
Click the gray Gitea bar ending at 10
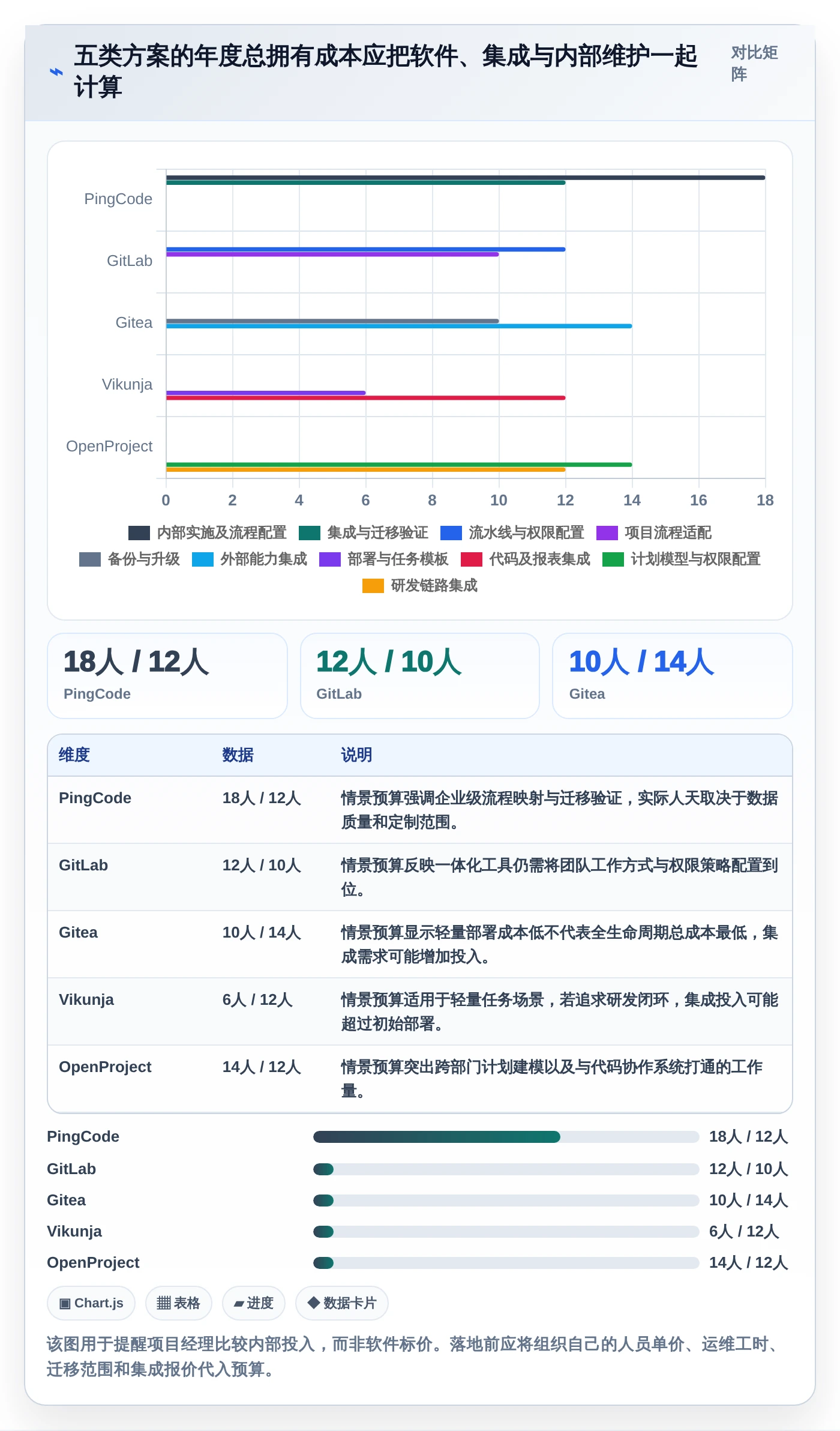[x=332, y=321]
